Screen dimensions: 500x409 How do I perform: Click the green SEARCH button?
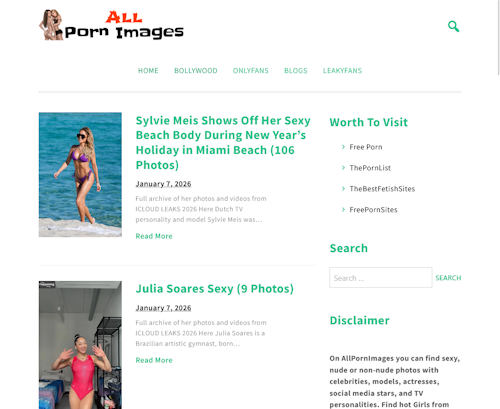448,278
